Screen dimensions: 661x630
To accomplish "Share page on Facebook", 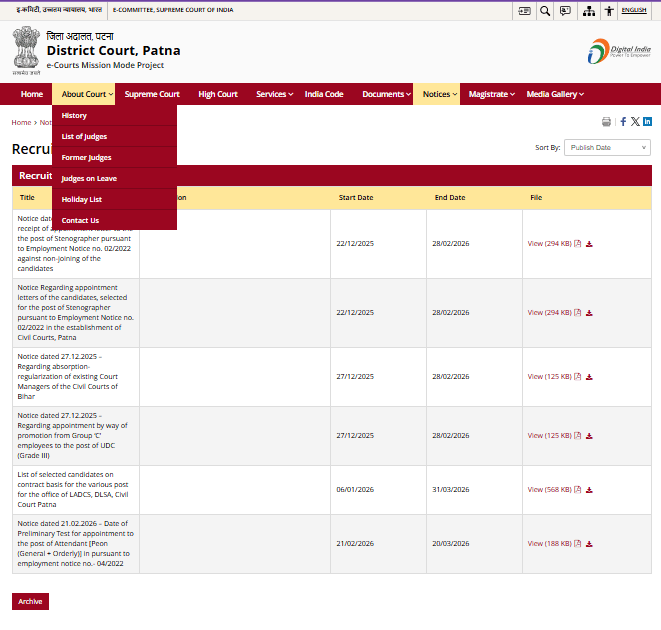I will (x=623, y=121).
